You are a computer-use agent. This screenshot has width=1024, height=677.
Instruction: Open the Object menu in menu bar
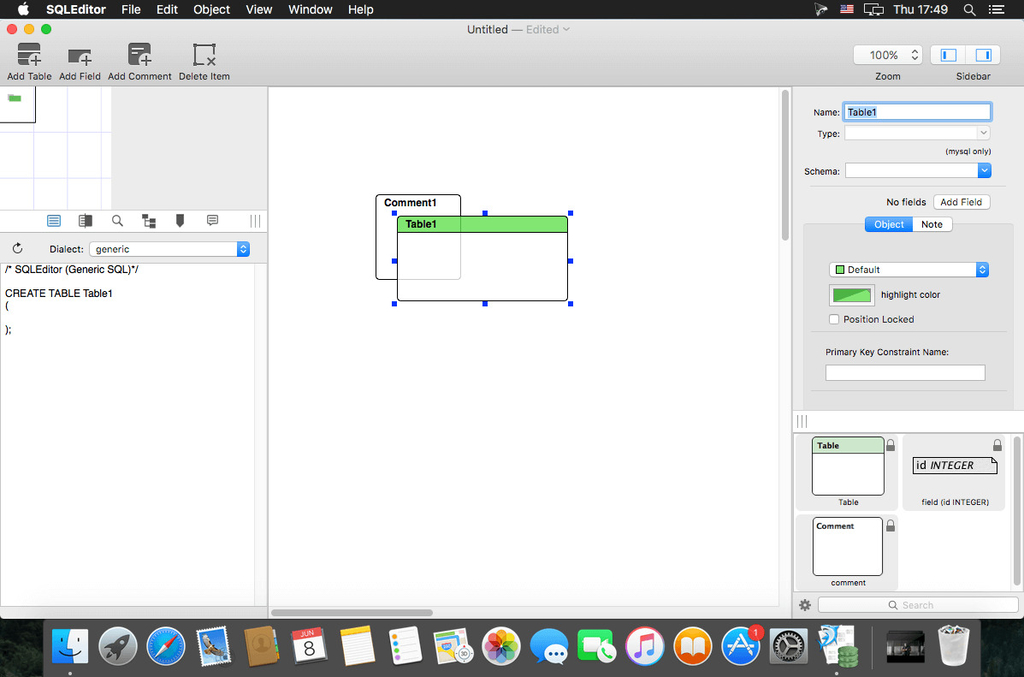pyautogui.click(x=211, y=10)
